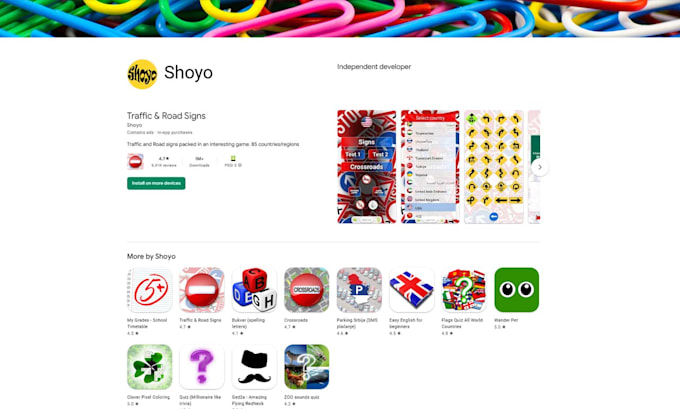
Task: Open the Flags Quiz All World Countries icon
Action: pos(464,290)
